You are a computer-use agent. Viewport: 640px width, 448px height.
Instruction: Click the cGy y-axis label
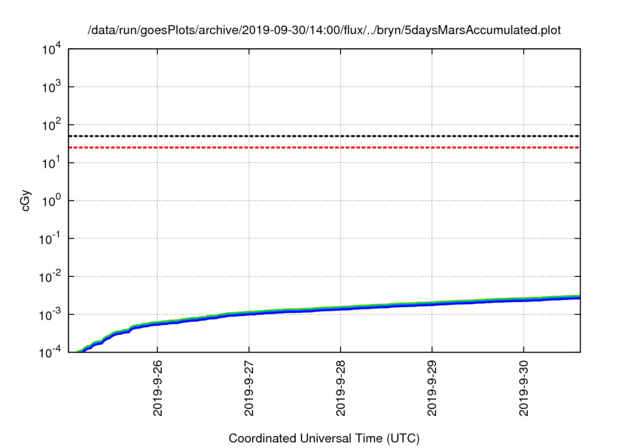click(25, 201)
